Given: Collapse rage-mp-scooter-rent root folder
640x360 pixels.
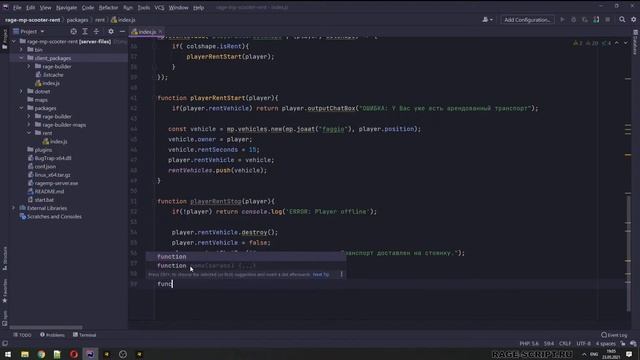Looking at the screenshot, I should (x=14, y=41).
